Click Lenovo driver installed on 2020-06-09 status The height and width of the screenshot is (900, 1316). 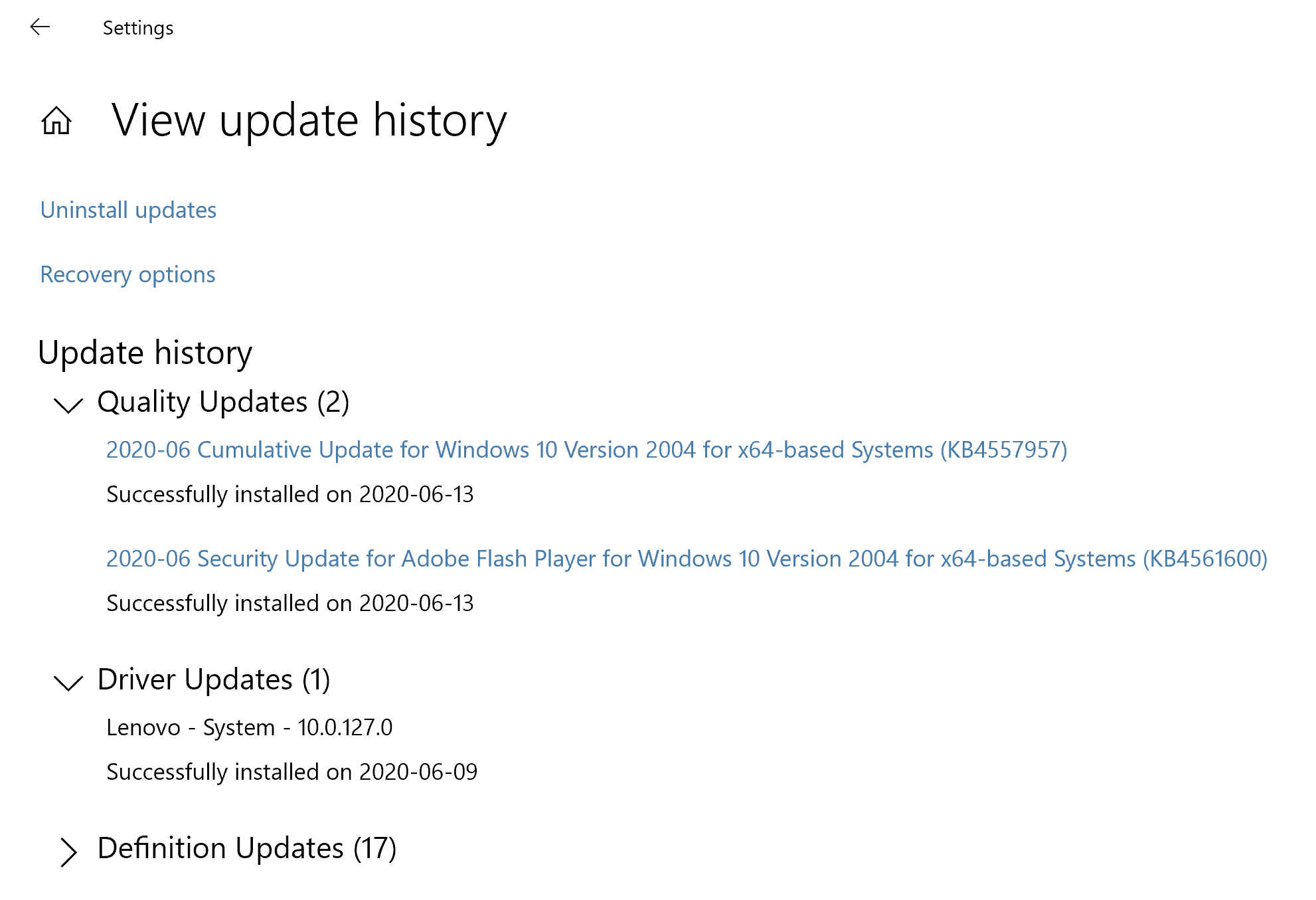pyautogui.click(x=292, y=772)
